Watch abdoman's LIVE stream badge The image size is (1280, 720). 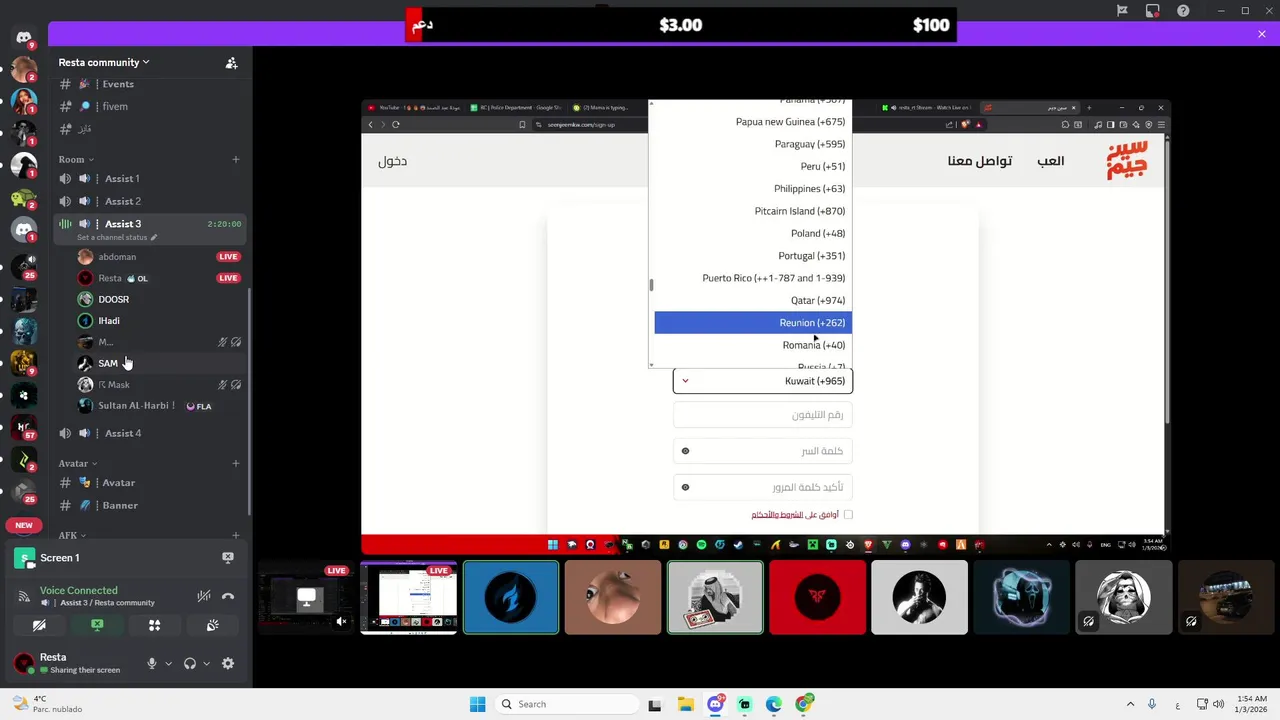[228, 256]
